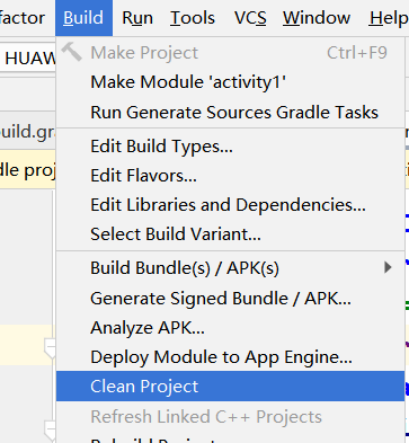Open the Tools menu

193,18
